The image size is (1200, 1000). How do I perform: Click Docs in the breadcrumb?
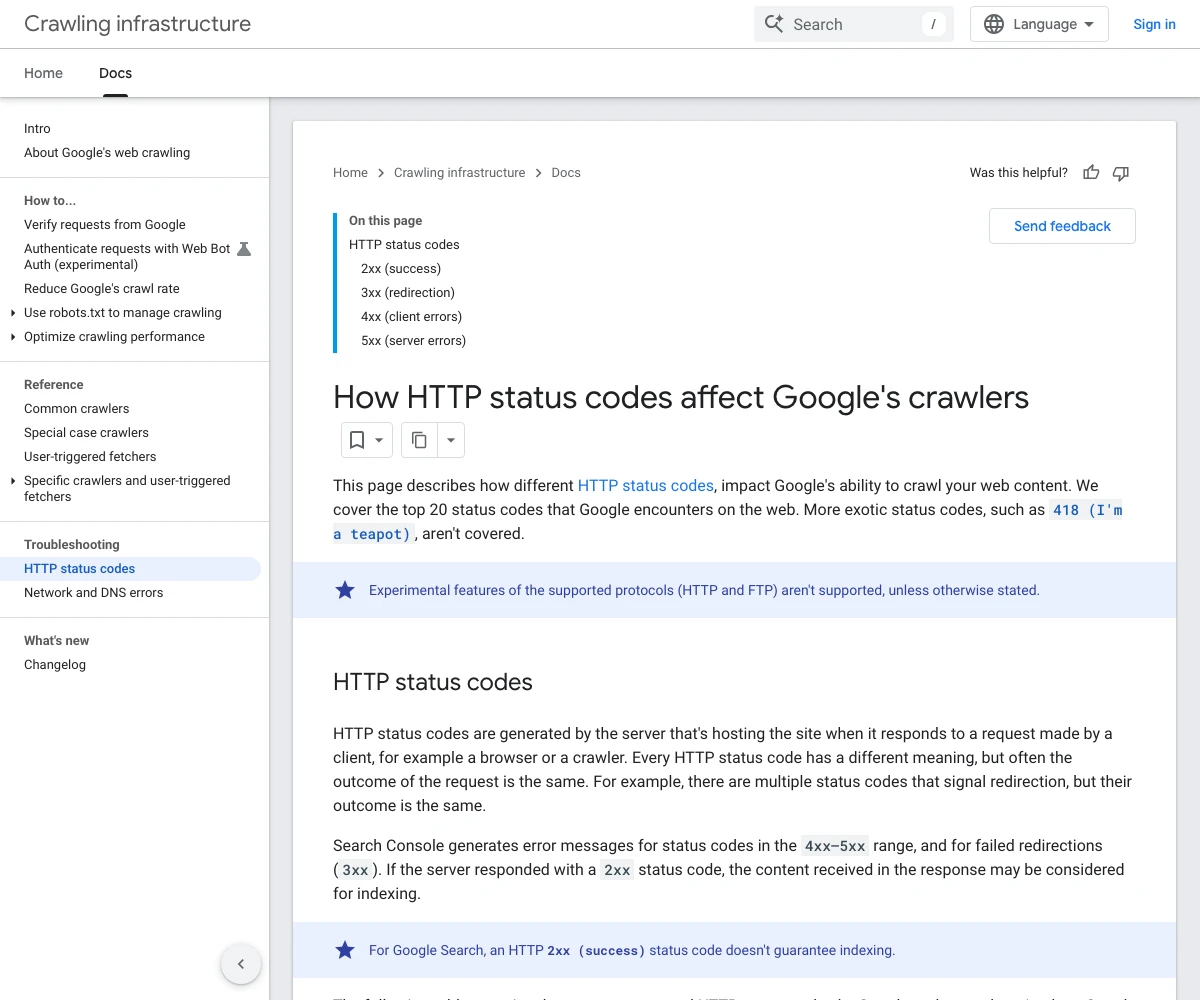566,173
